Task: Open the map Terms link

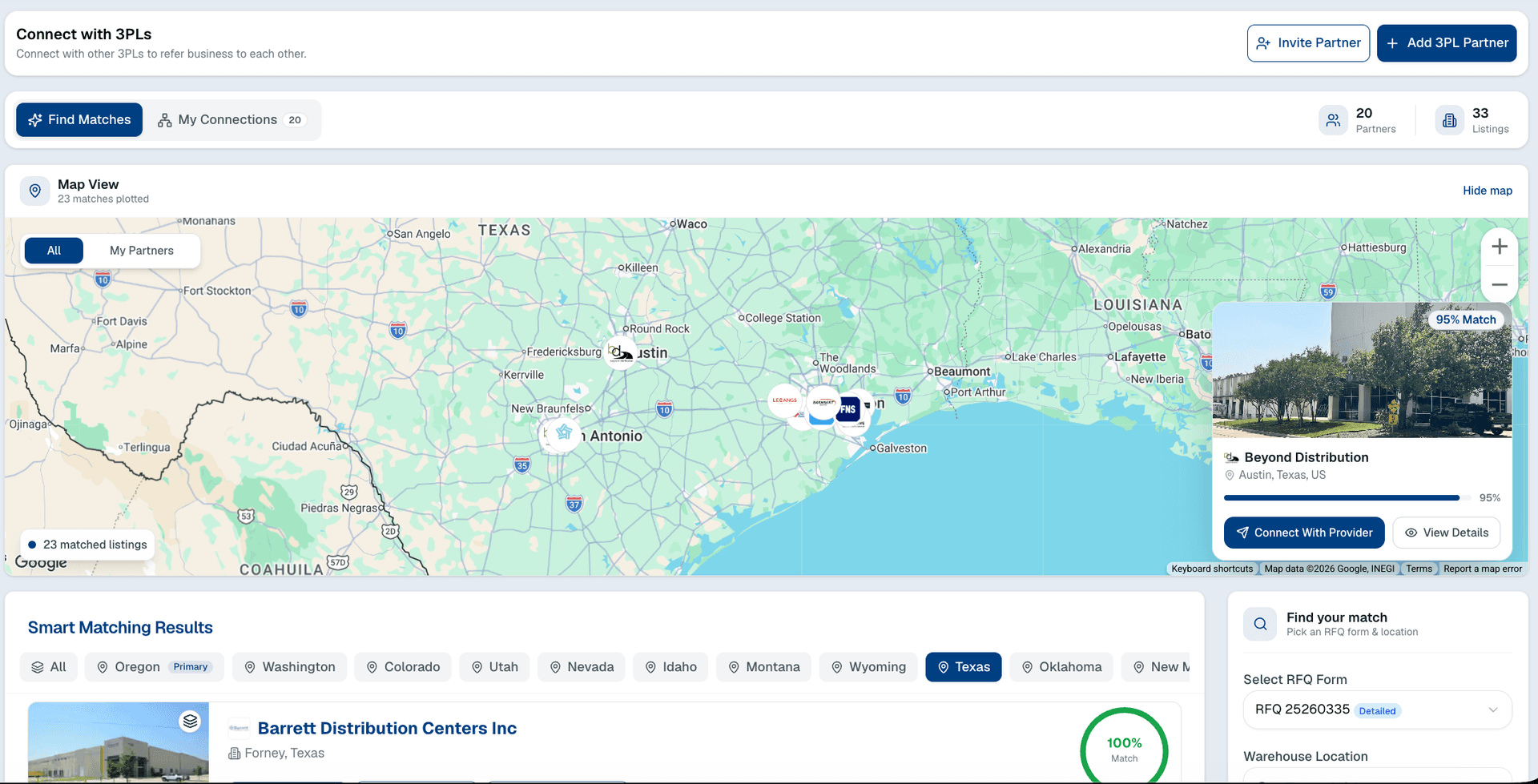Action: (1419, 569)
